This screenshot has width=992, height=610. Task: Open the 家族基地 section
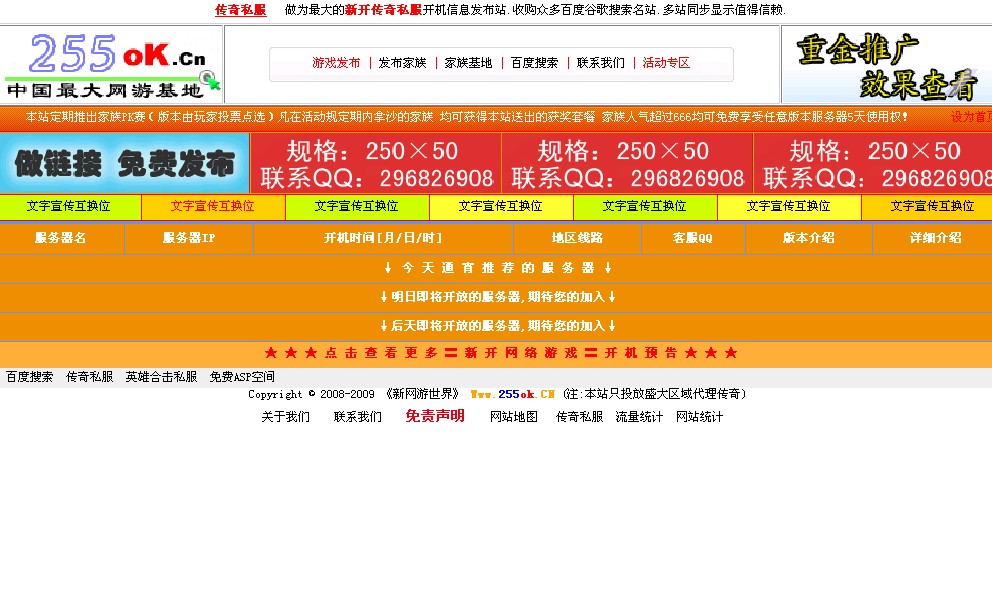pos(467,62)
